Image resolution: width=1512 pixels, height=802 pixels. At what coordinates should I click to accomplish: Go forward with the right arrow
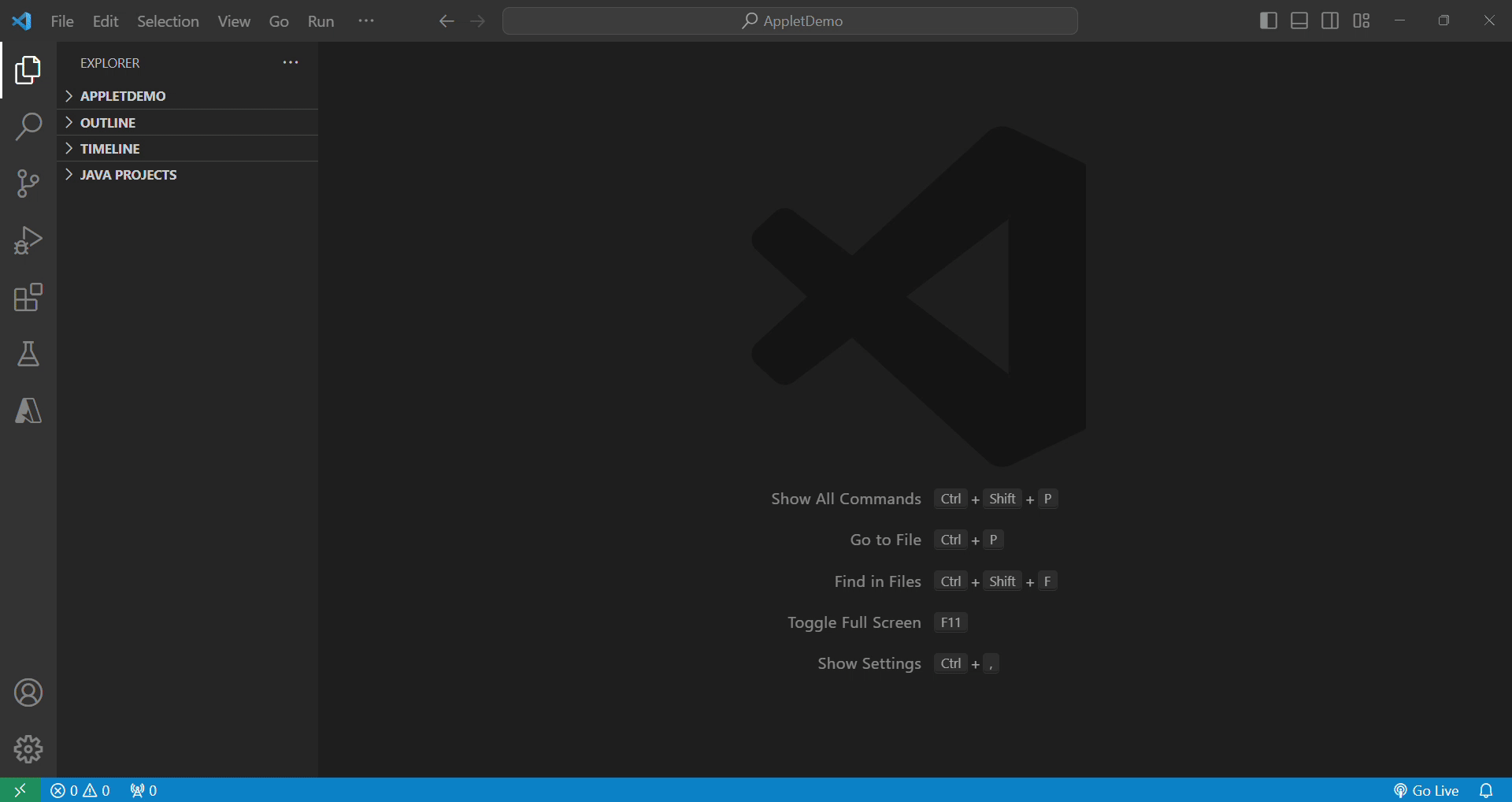(x=478, y=21)
